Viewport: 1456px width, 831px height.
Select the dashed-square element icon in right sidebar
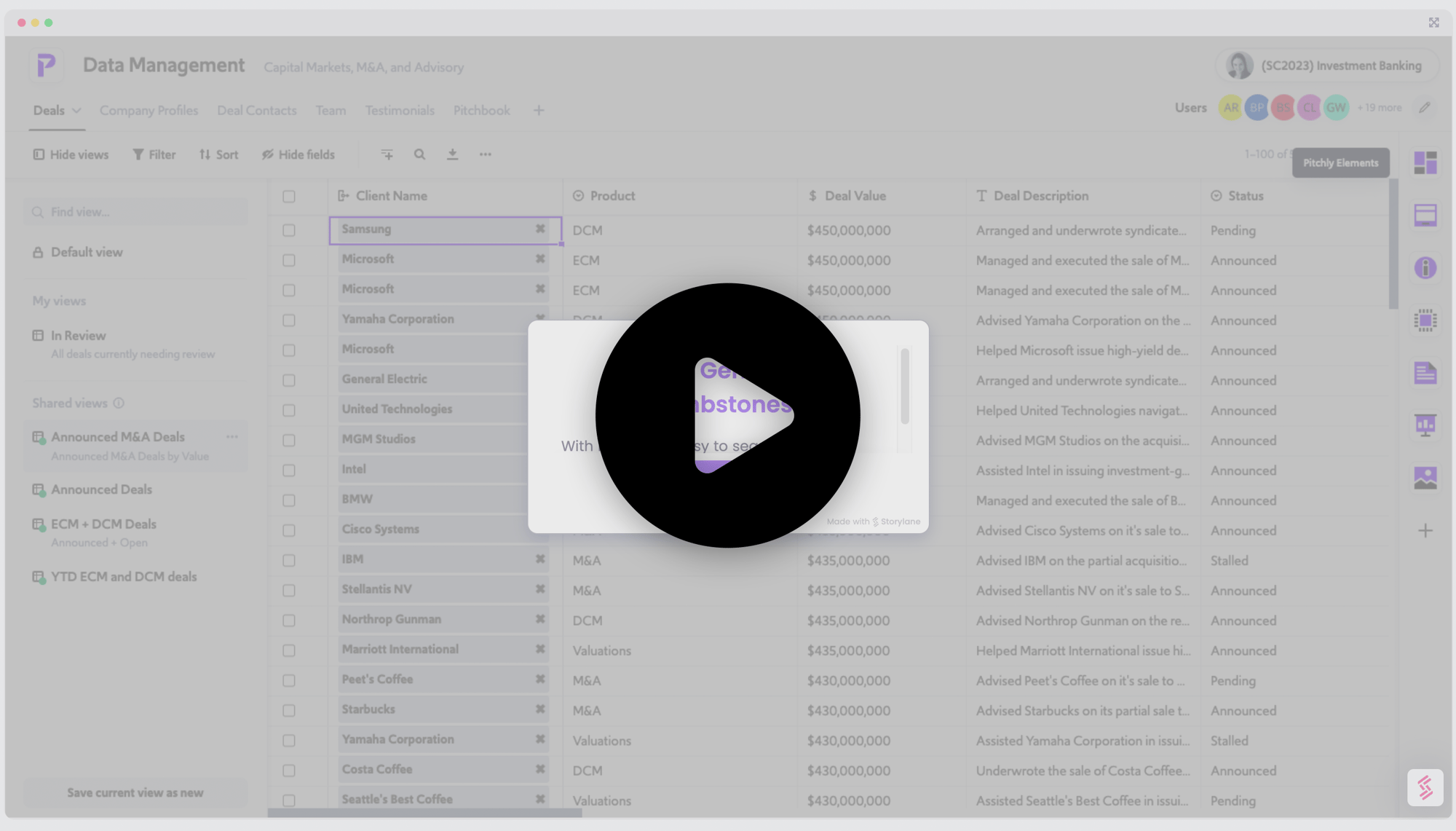1425,320
